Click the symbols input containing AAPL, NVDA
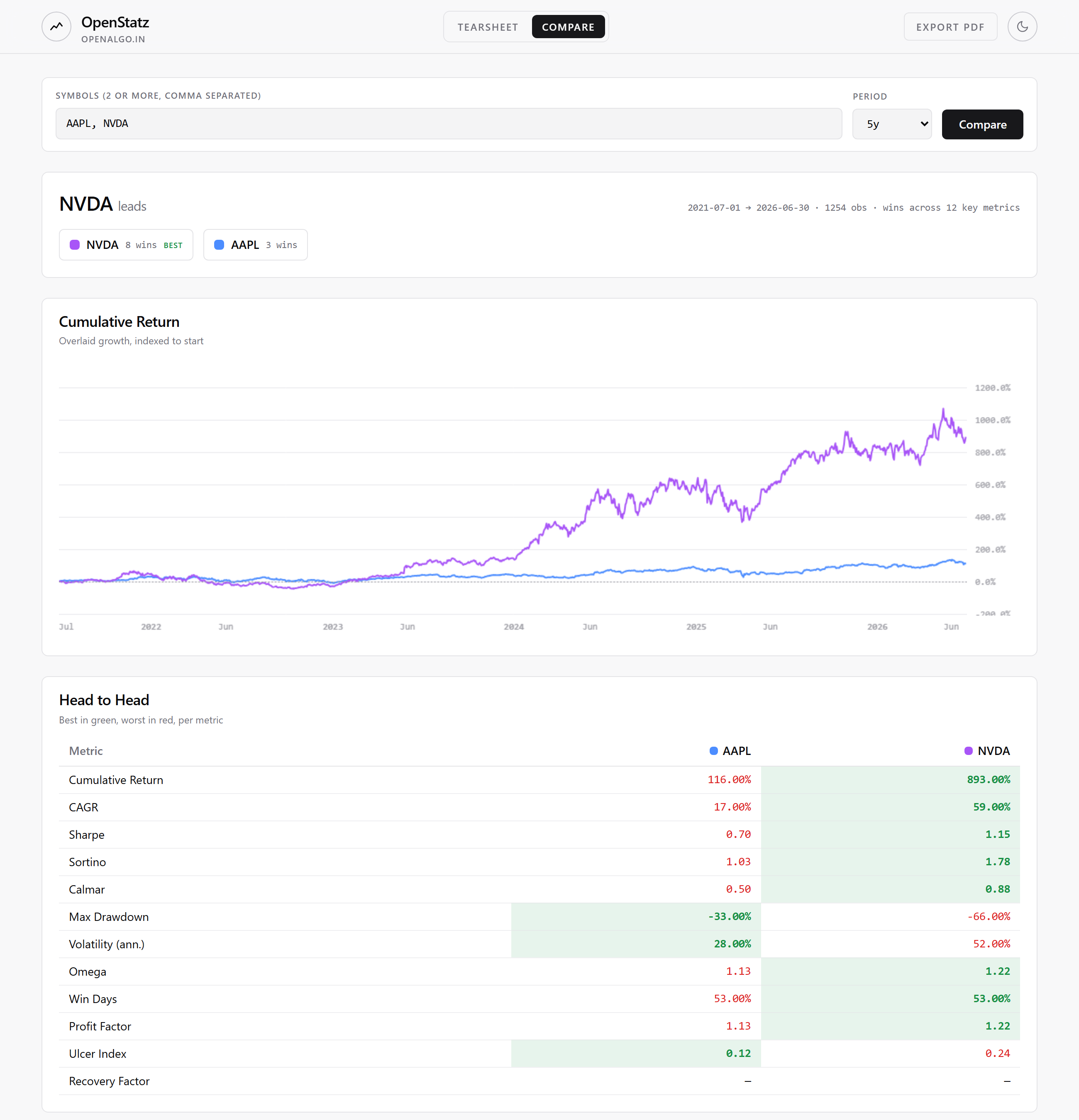The image size is (1079, 1120). [448, 124]
